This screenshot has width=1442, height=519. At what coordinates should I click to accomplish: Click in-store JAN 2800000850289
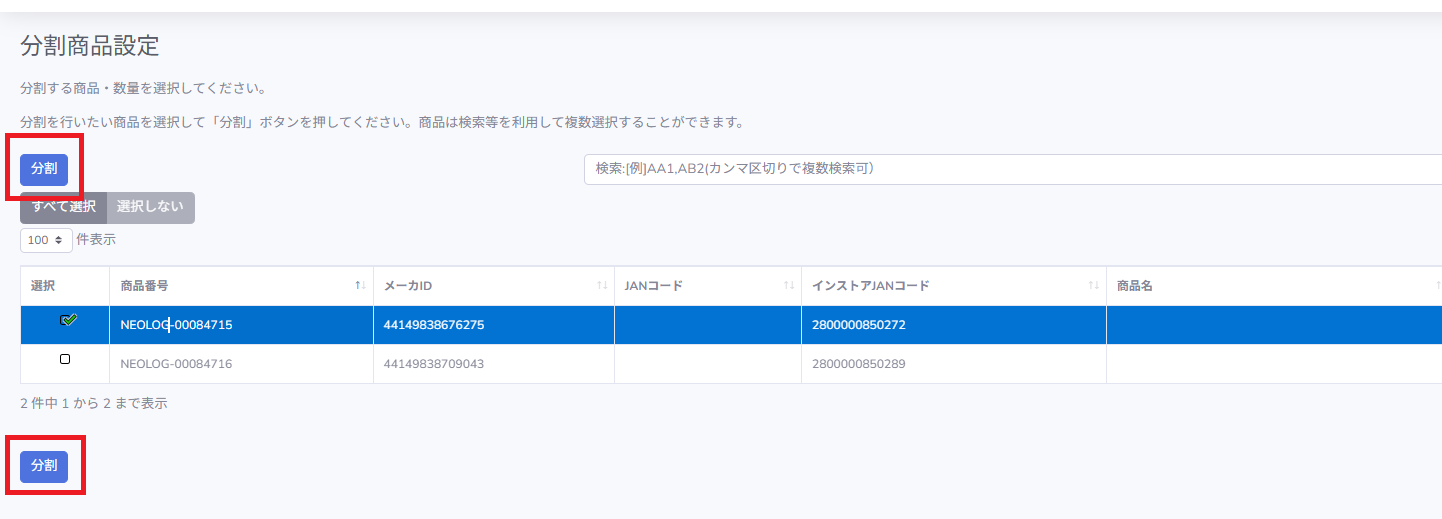[x=859, y=364]
